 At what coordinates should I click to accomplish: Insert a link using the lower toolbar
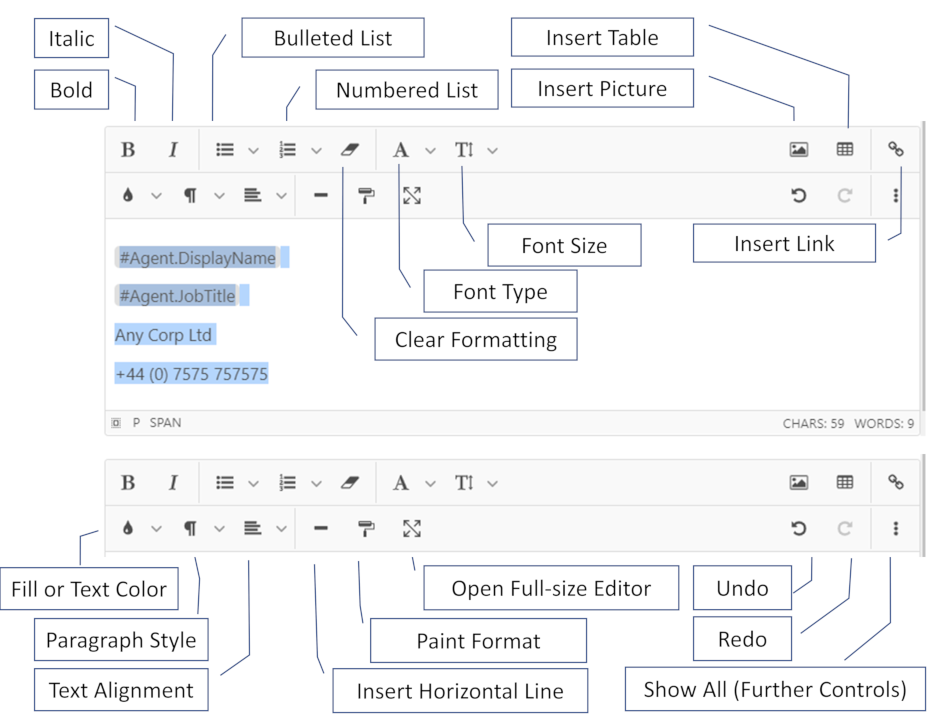[x=895, y=482]
